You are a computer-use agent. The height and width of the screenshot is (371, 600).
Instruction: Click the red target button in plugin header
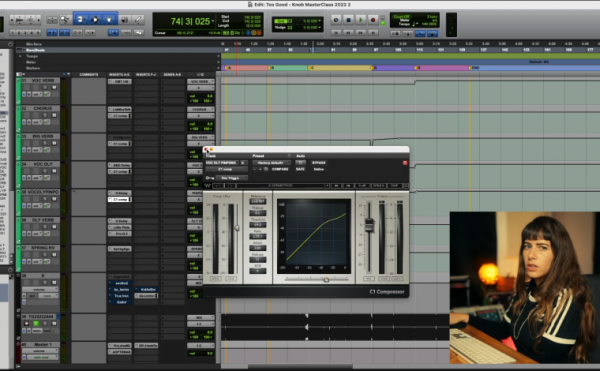click(x=405, y=163)
